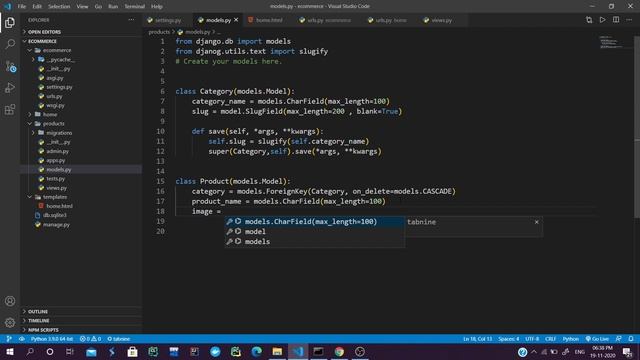Click the tabnine status bar item

point(118,339)
